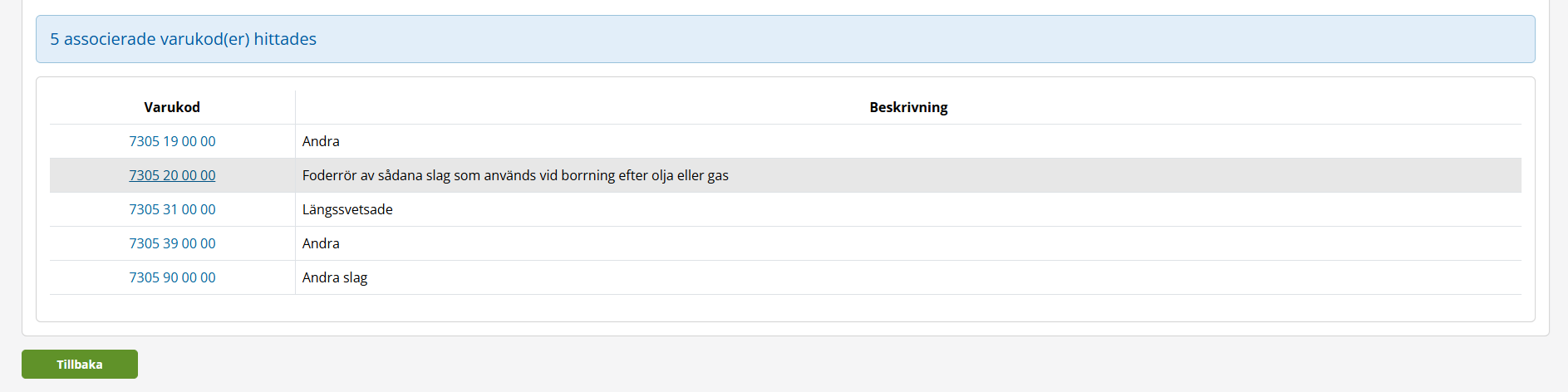This screenshot has width=1568, height=392.
Task: Select the 'Andra slag' description cell
Action: click(x=335, y=277)
